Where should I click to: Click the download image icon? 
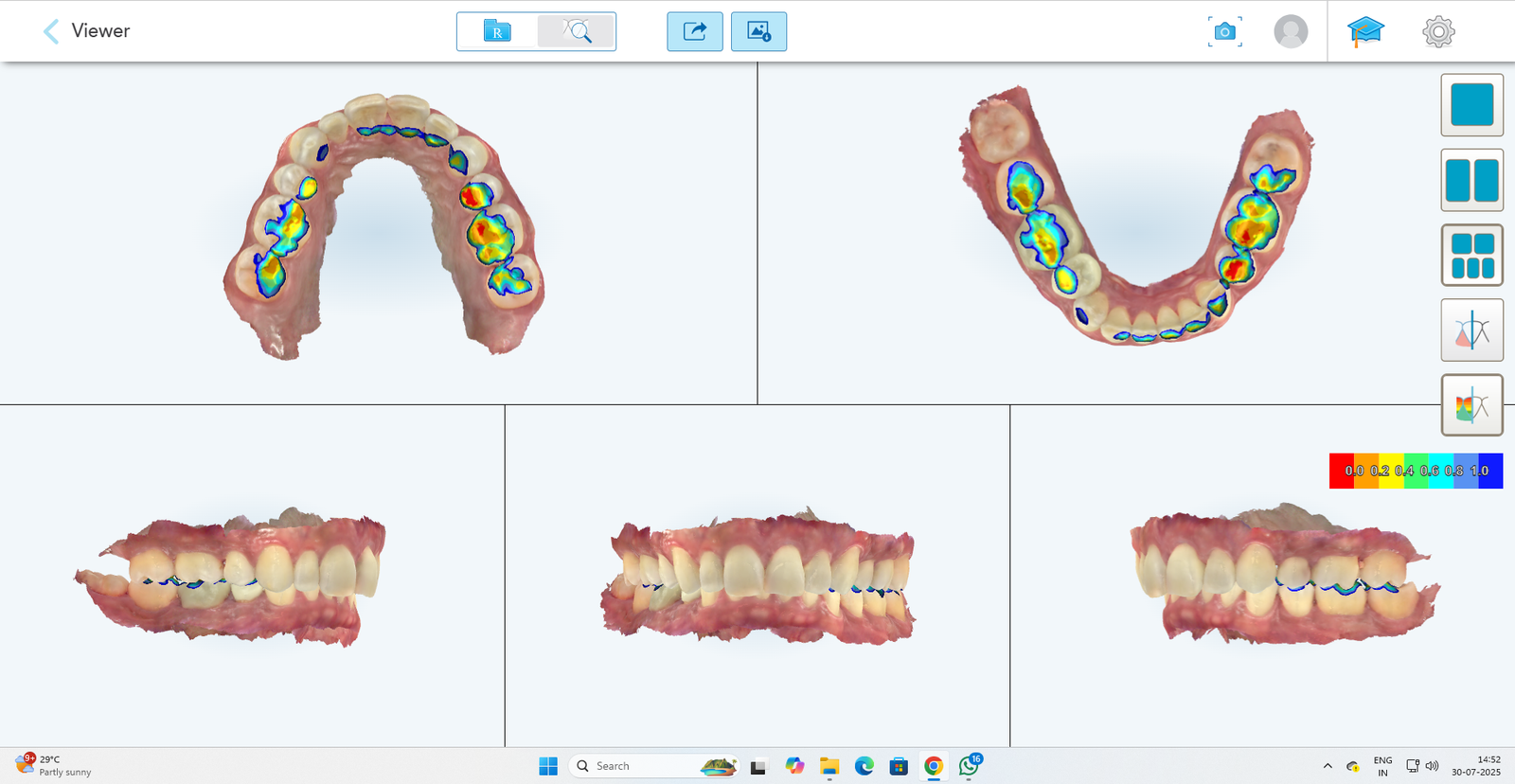758,31
